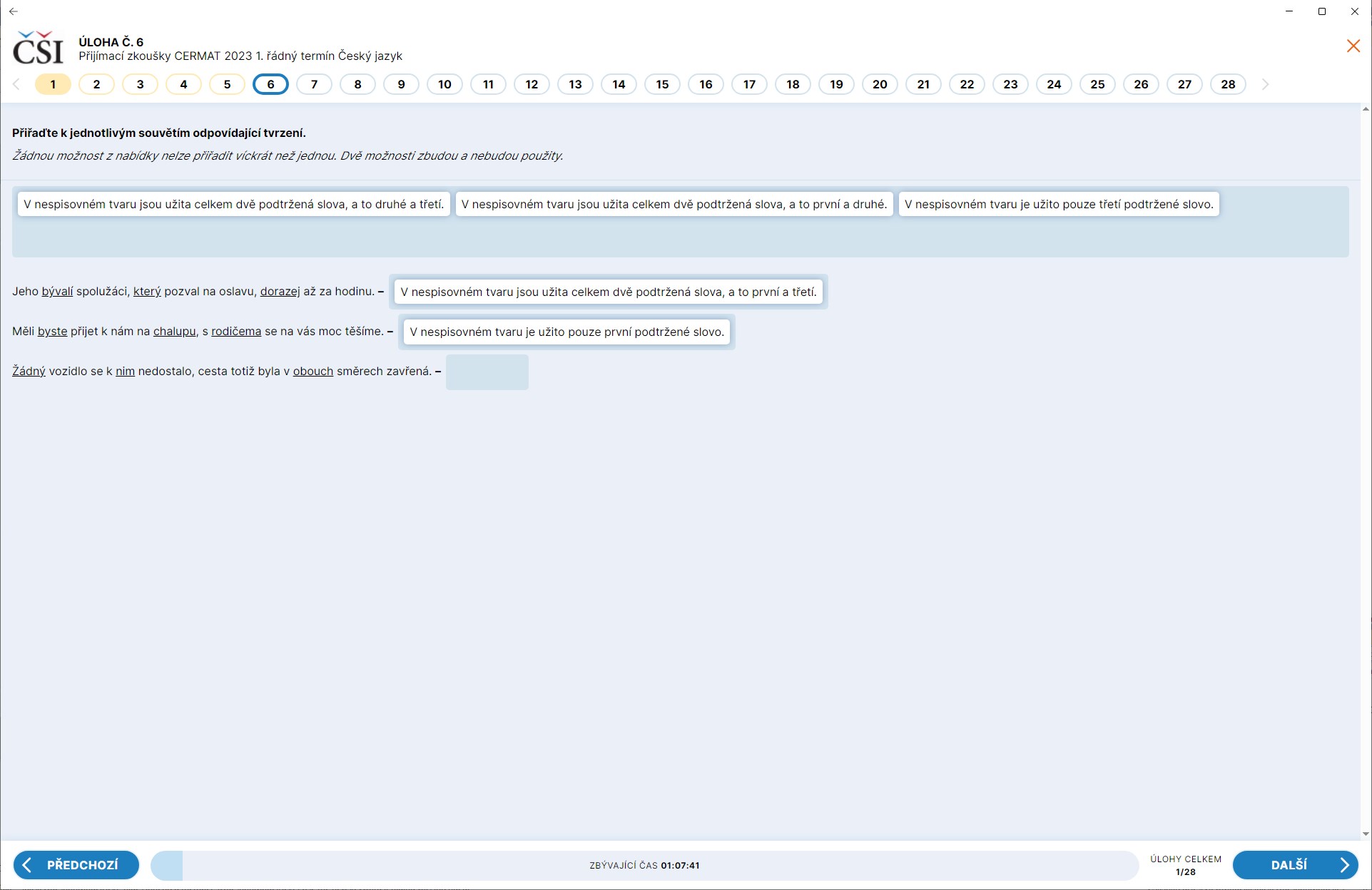Click the placed answer 'pouze první podtržené slovo'
Image resolution: width=1372 pixels, height=890 pixels.
point(566,332)
